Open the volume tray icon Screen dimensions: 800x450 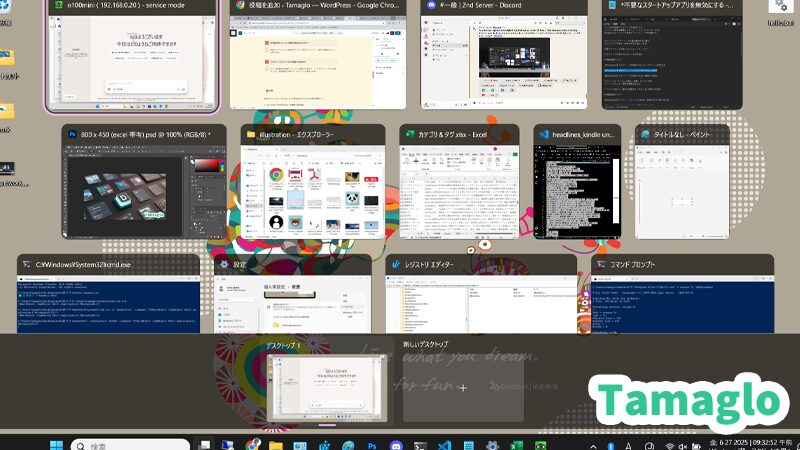pos(683,446)
